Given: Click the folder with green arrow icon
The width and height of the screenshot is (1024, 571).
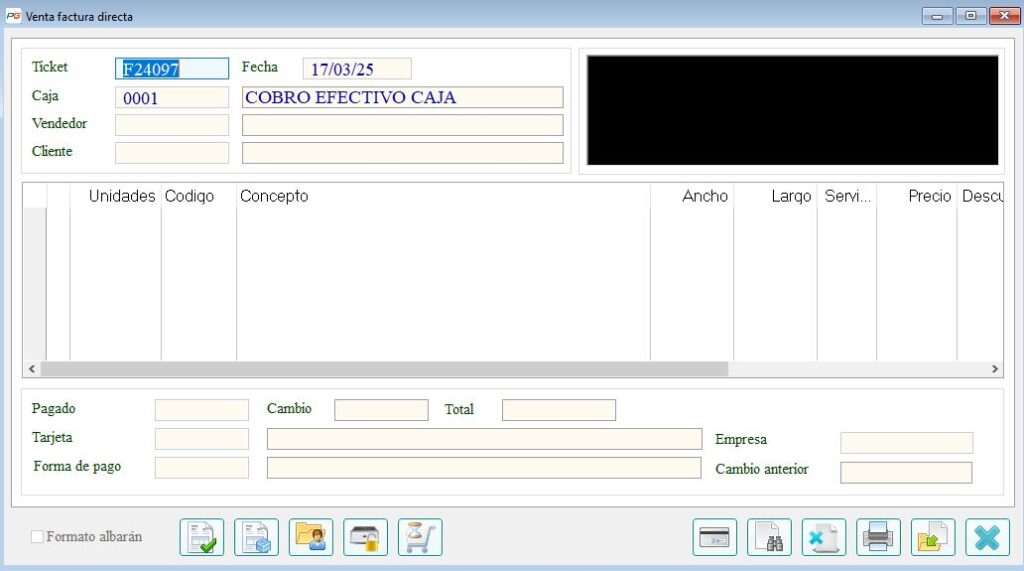Looking at the screenshot, I should [x=933, y=537].
